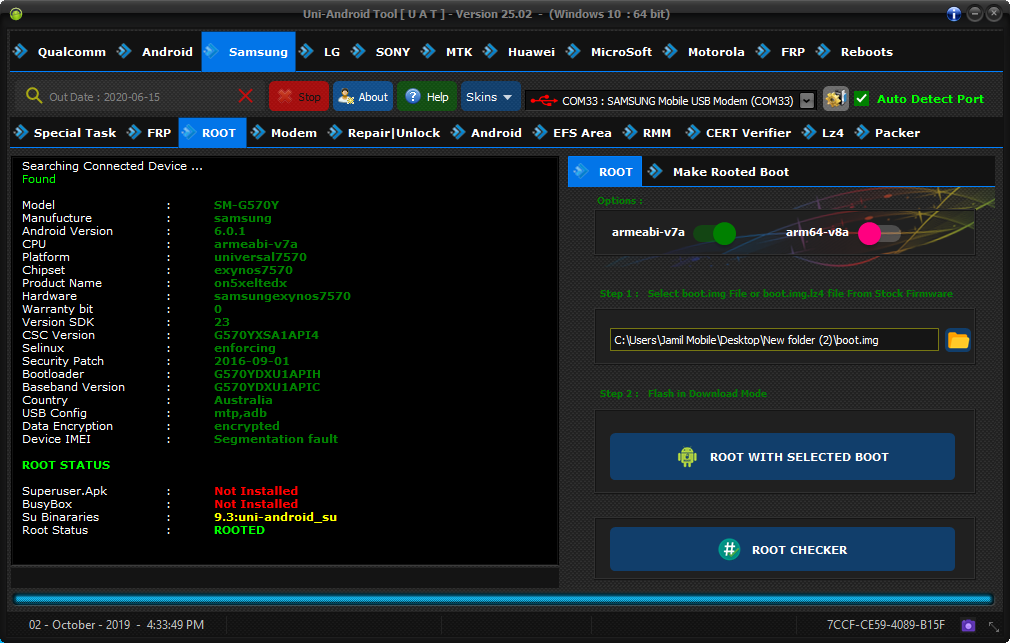This screenshot has width=1010, height=643.
Task: Click the search magnifier icon
Action: tap(34, 96)
